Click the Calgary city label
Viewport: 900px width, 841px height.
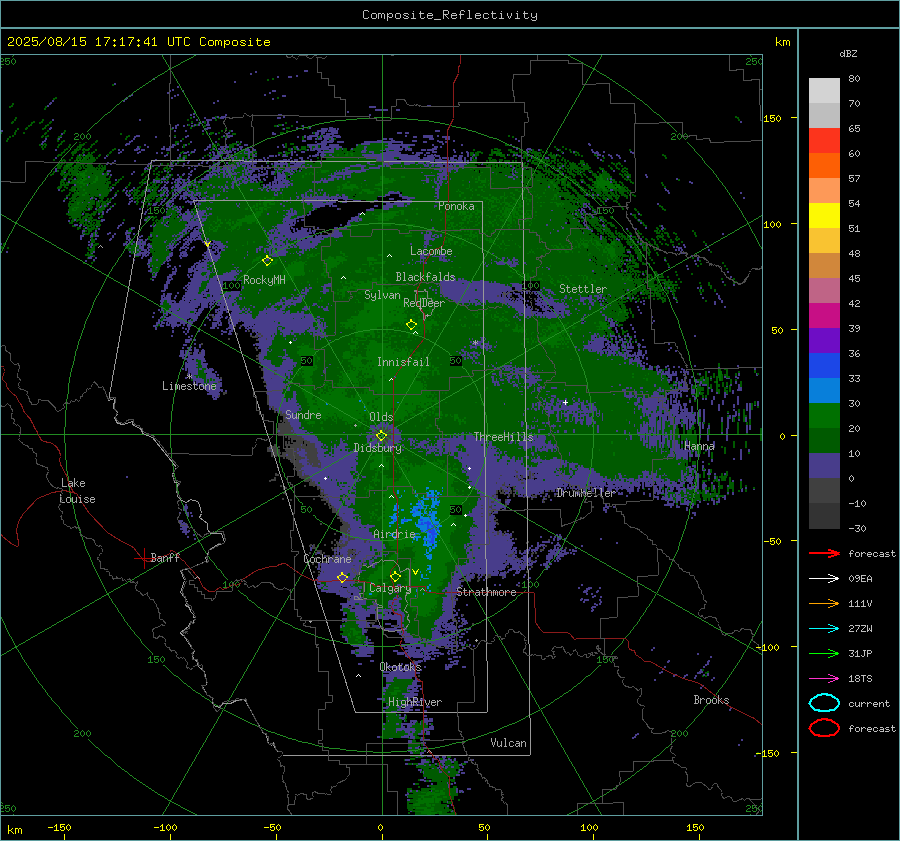coord(390,588)
